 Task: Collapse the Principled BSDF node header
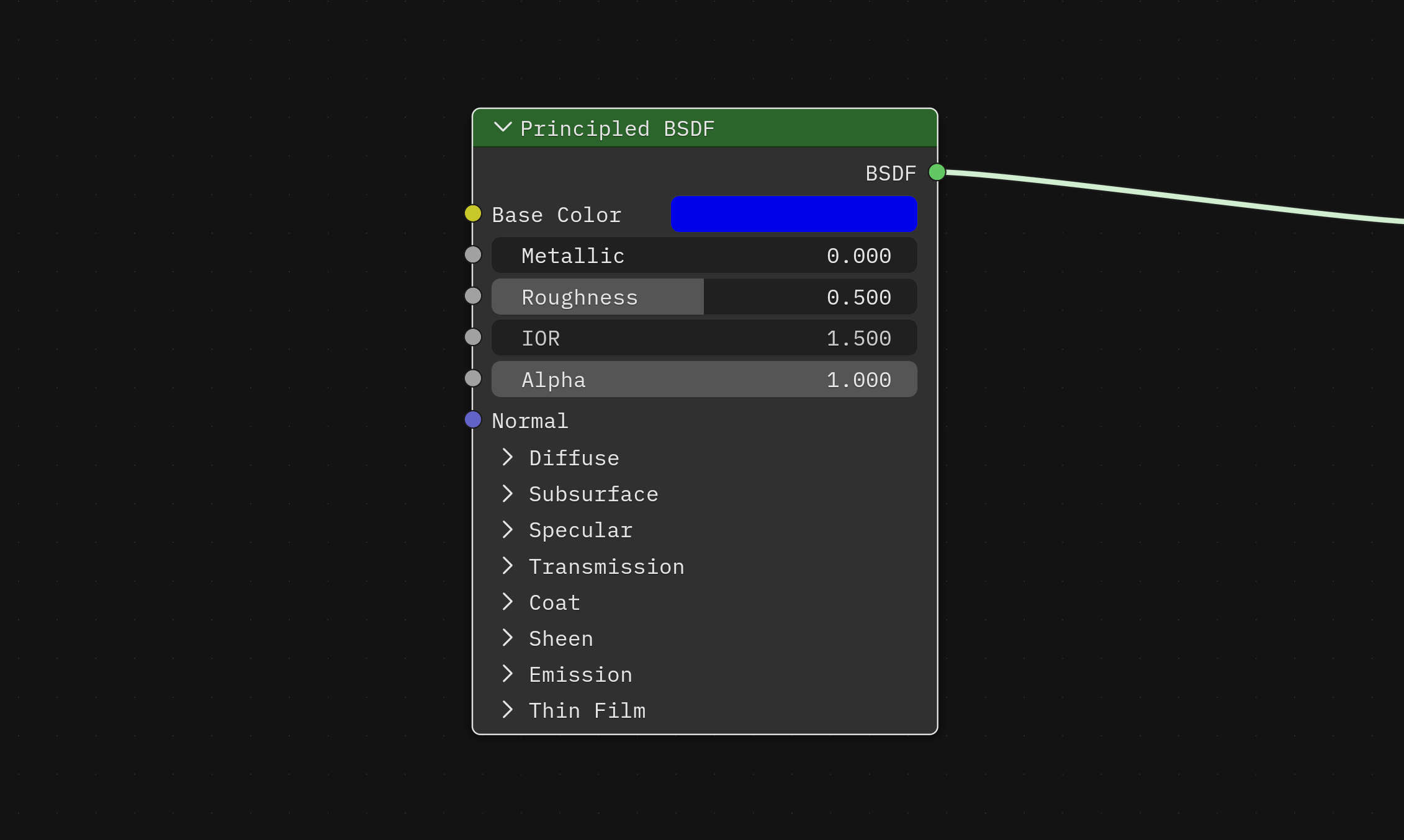coord(503,128)
